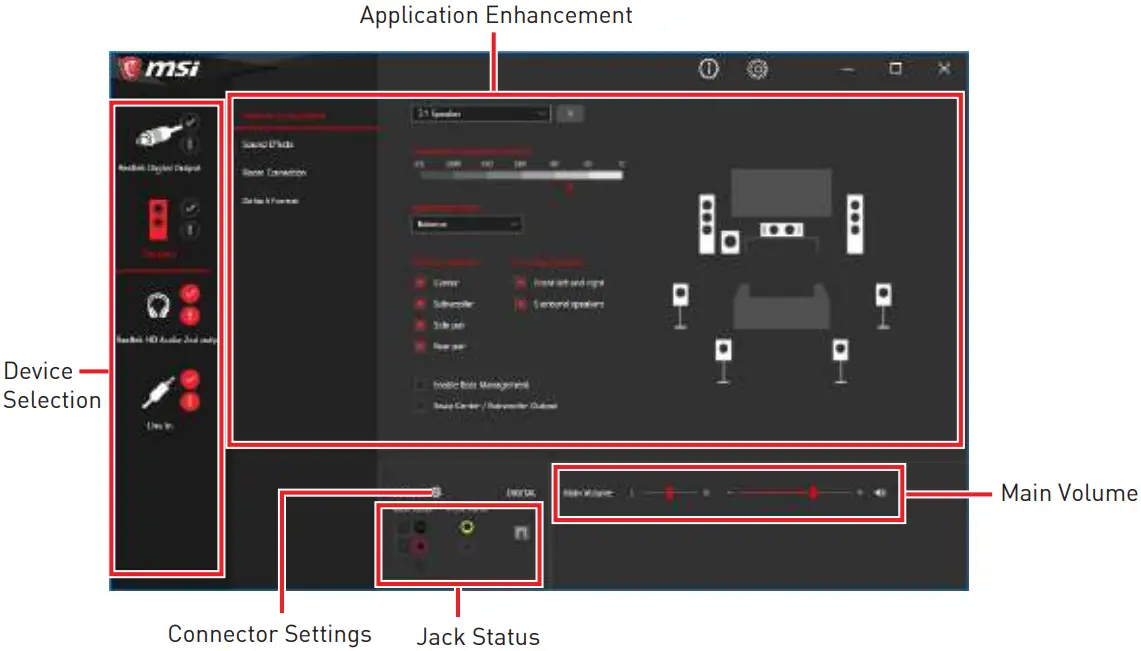Test the rear right speaker in diagram
Screen dimensions: 1141x651
[840, 360]
